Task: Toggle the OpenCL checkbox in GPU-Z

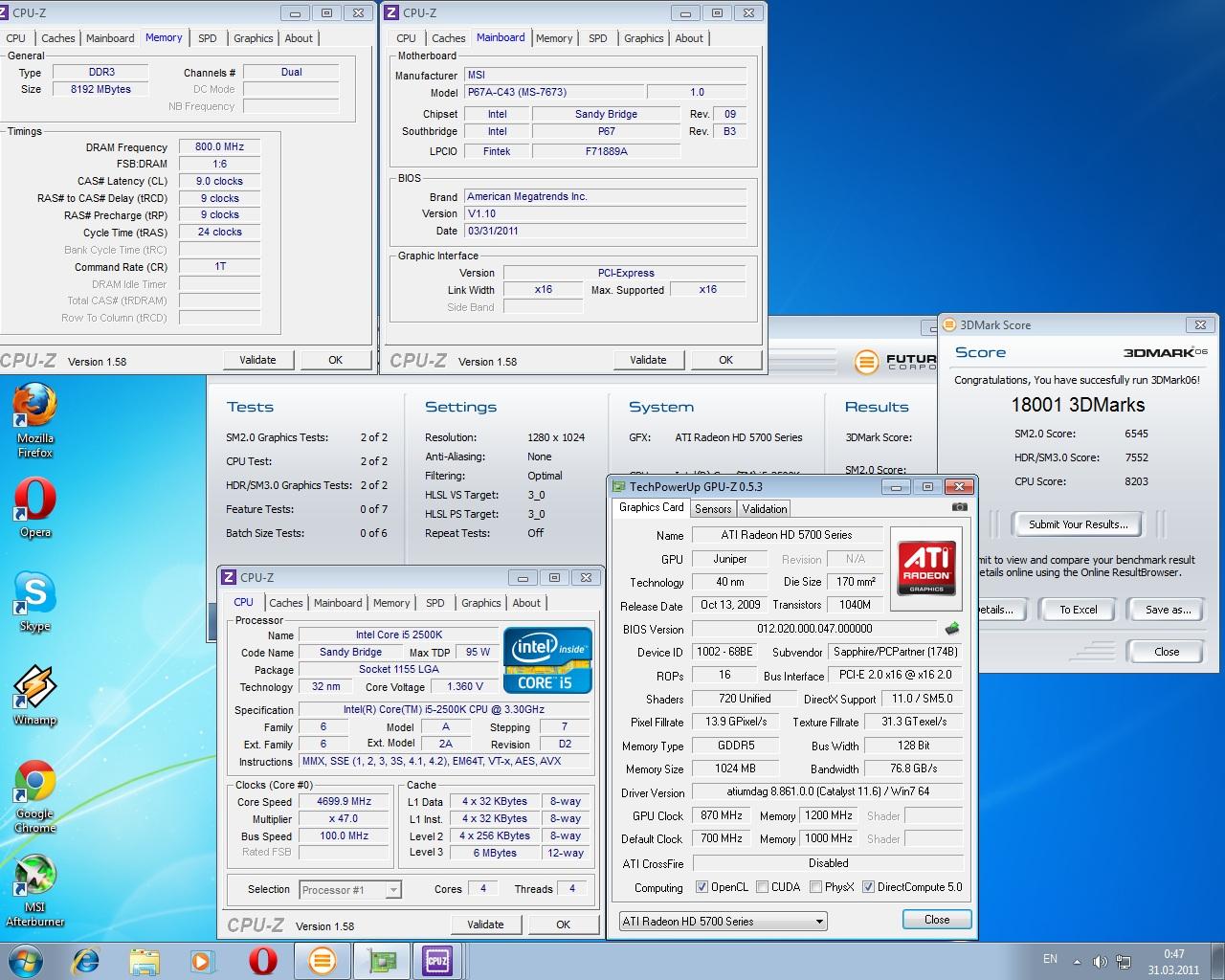Action: (702, 887)
